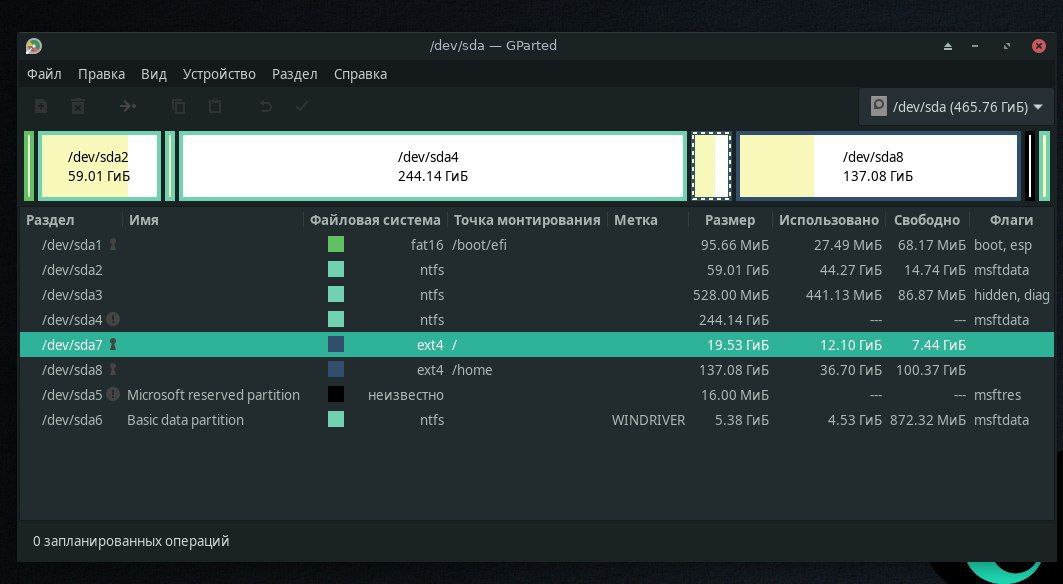The height and width of the screenshot is (584, 1063).
Task: Select the /dev/sda2 block in disk map
Action: (99, 166)
